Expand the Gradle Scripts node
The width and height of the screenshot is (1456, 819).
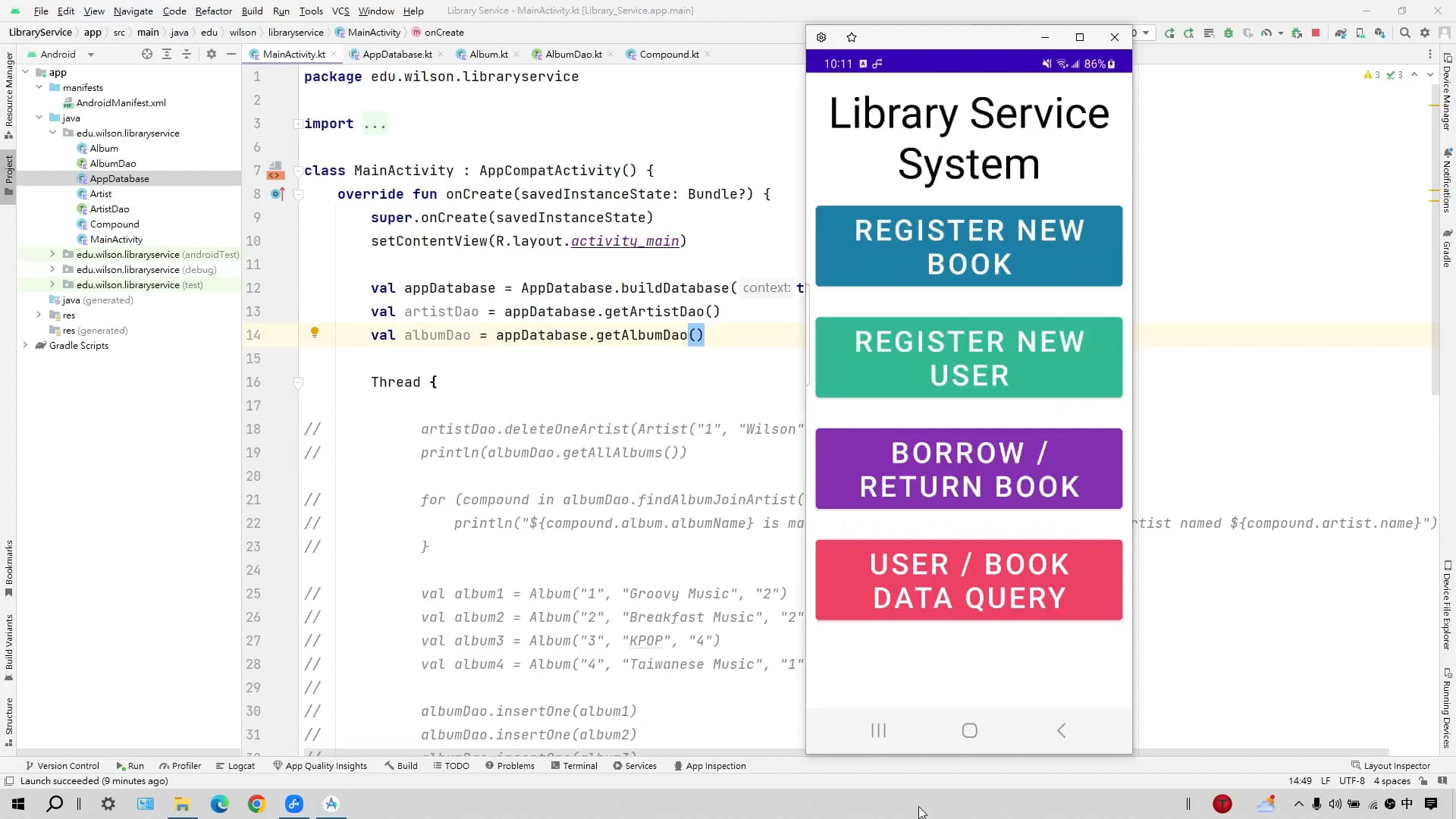pos(25,345)
